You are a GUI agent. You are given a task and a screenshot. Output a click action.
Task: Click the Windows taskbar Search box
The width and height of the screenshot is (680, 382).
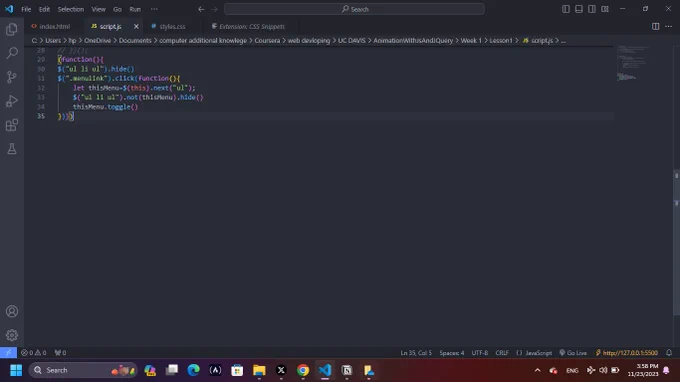click(x=82, y=370)
